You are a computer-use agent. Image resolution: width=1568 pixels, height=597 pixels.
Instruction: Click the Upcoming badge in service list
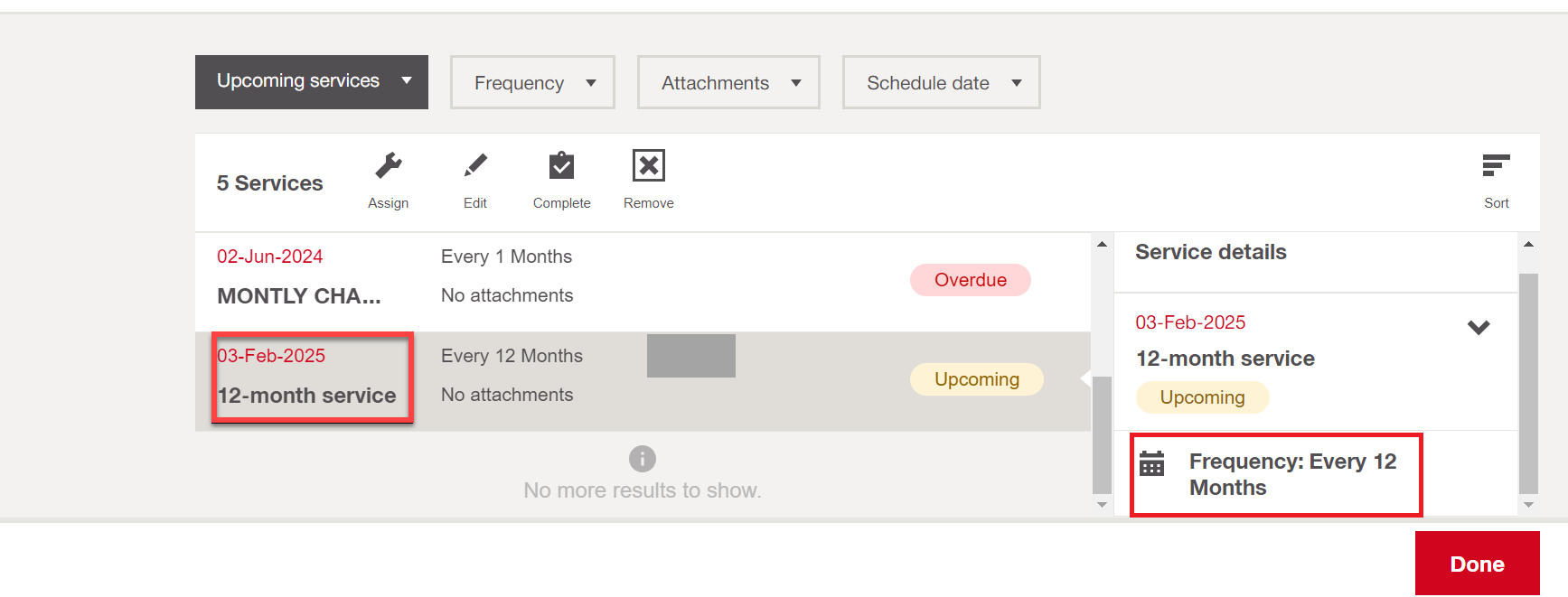point(977,379)
